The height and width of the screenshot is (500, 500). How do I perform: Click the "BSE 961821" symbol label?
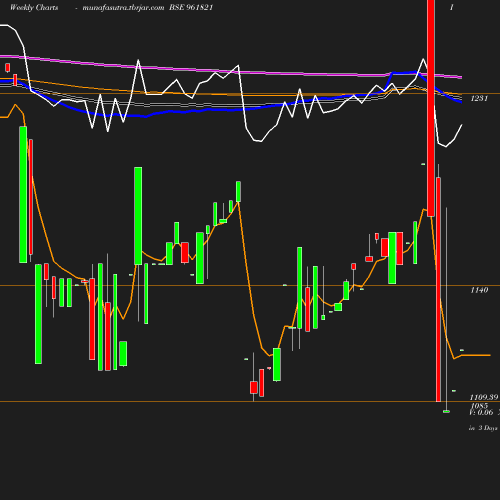[x=191, y=7]
